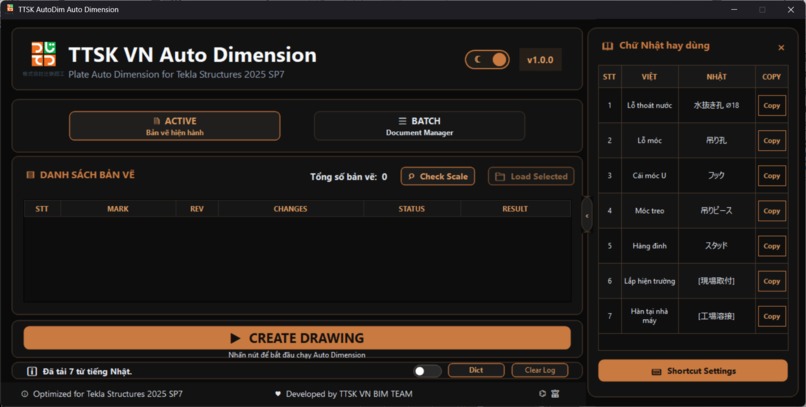Click the info icon in the log bar
806x407 pixels.
(32, 371)
